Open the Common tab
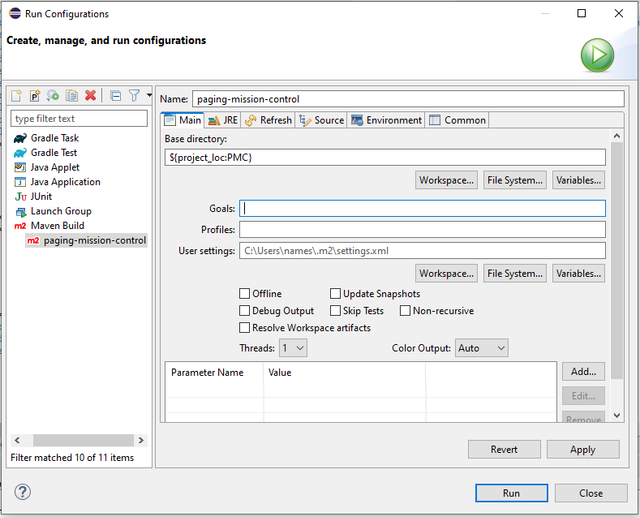 click(457, 120)
